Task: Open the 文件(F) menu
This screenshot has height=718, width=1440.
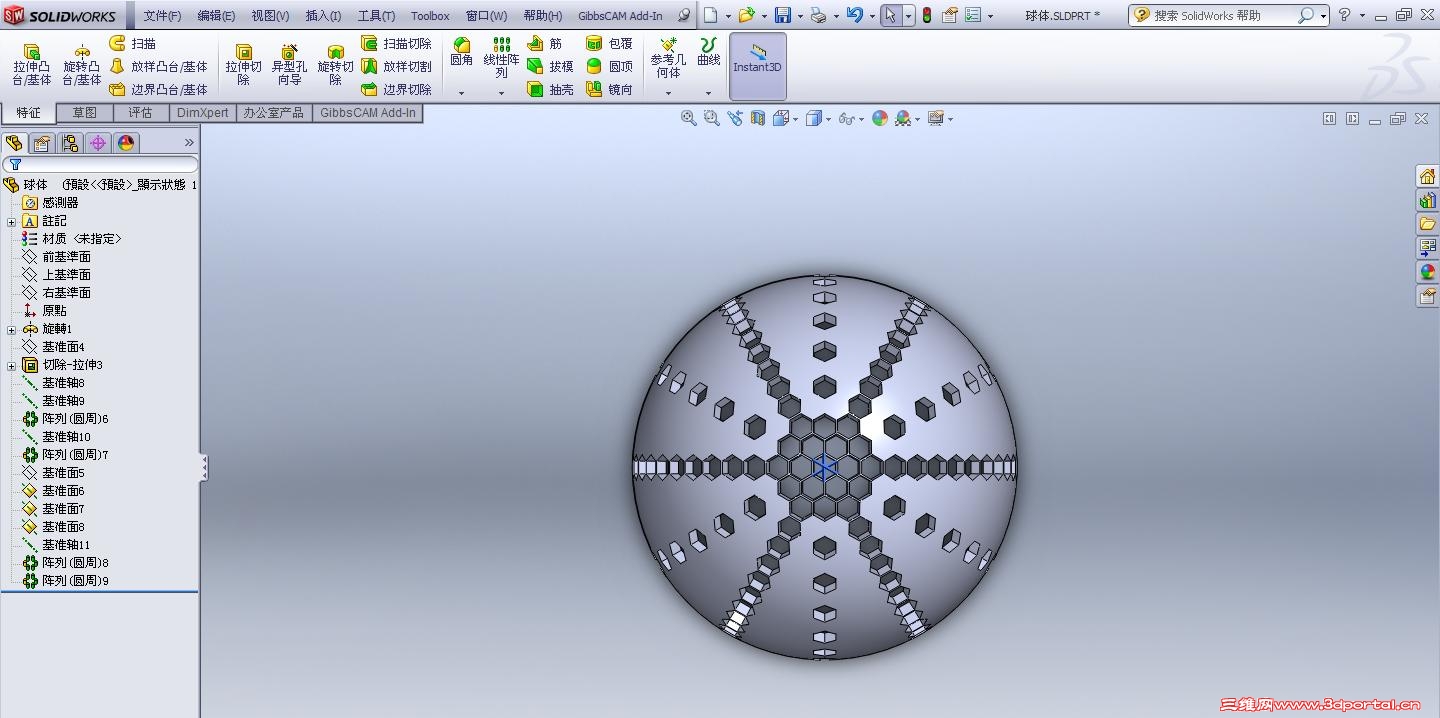Action: [x=162, y=16]
